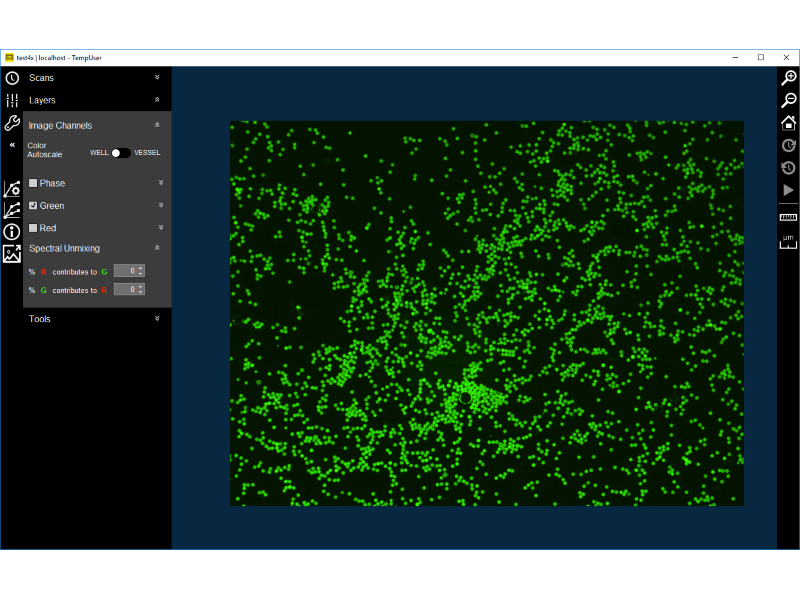Switch Color Autoscale toggle between Well and Vessel
The width and height of the screenshot is (800, 600).
pos(121,153)
